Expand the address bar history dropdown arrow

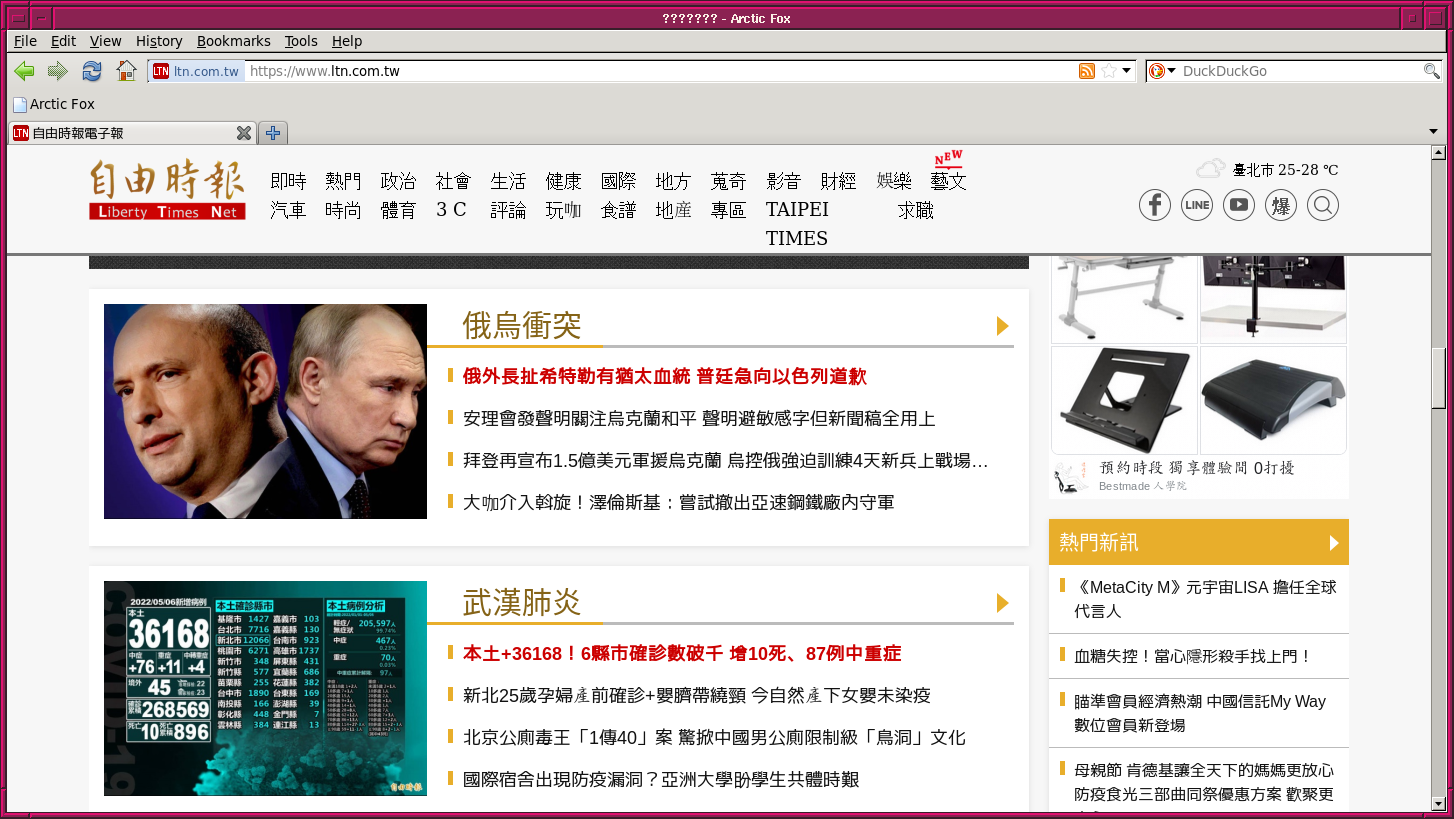pyautogui.click(x=1127, y=71)
